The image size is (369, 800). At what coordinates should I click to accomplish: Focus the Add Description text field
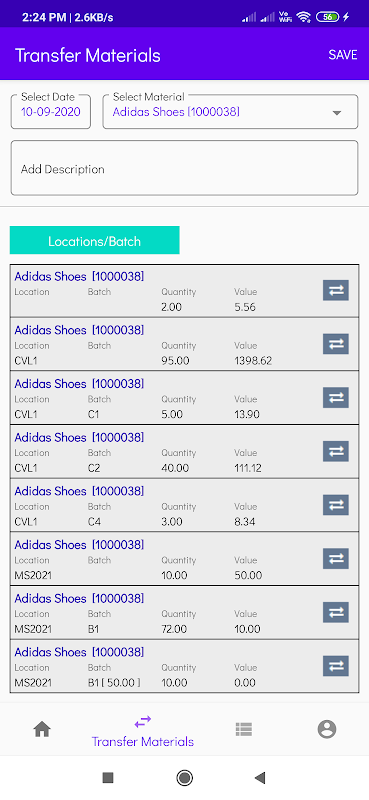[x=184, y=168]
